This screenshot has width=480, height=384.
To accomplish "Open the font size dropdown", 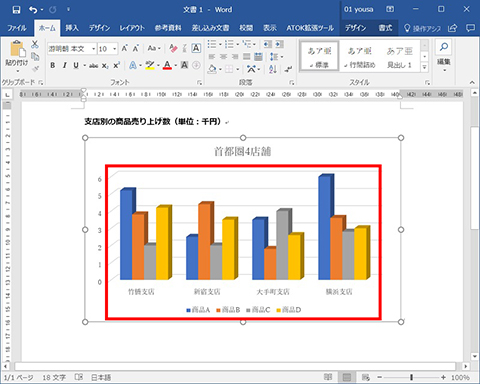I will click(x=115, y=49).
